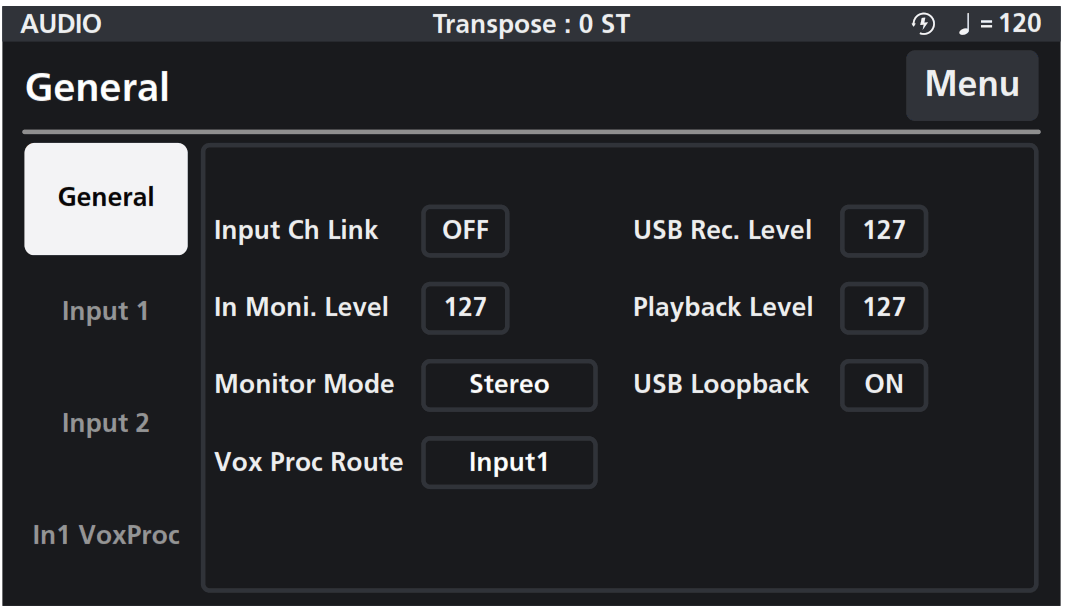Click the Input Ch Link label
Viewport: 1067px width, 612px height.
(x=296, y=230)
